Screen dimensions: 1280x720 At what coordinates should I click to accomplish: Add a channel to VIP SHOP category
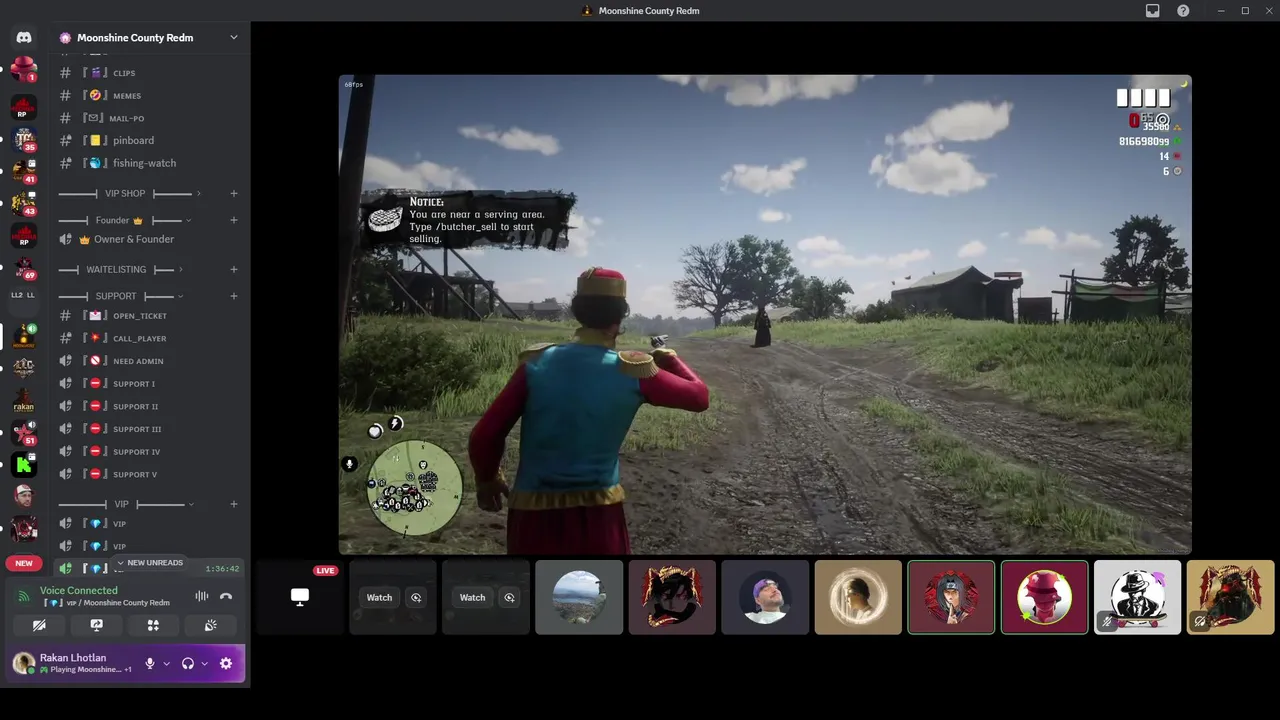(233, 194)
